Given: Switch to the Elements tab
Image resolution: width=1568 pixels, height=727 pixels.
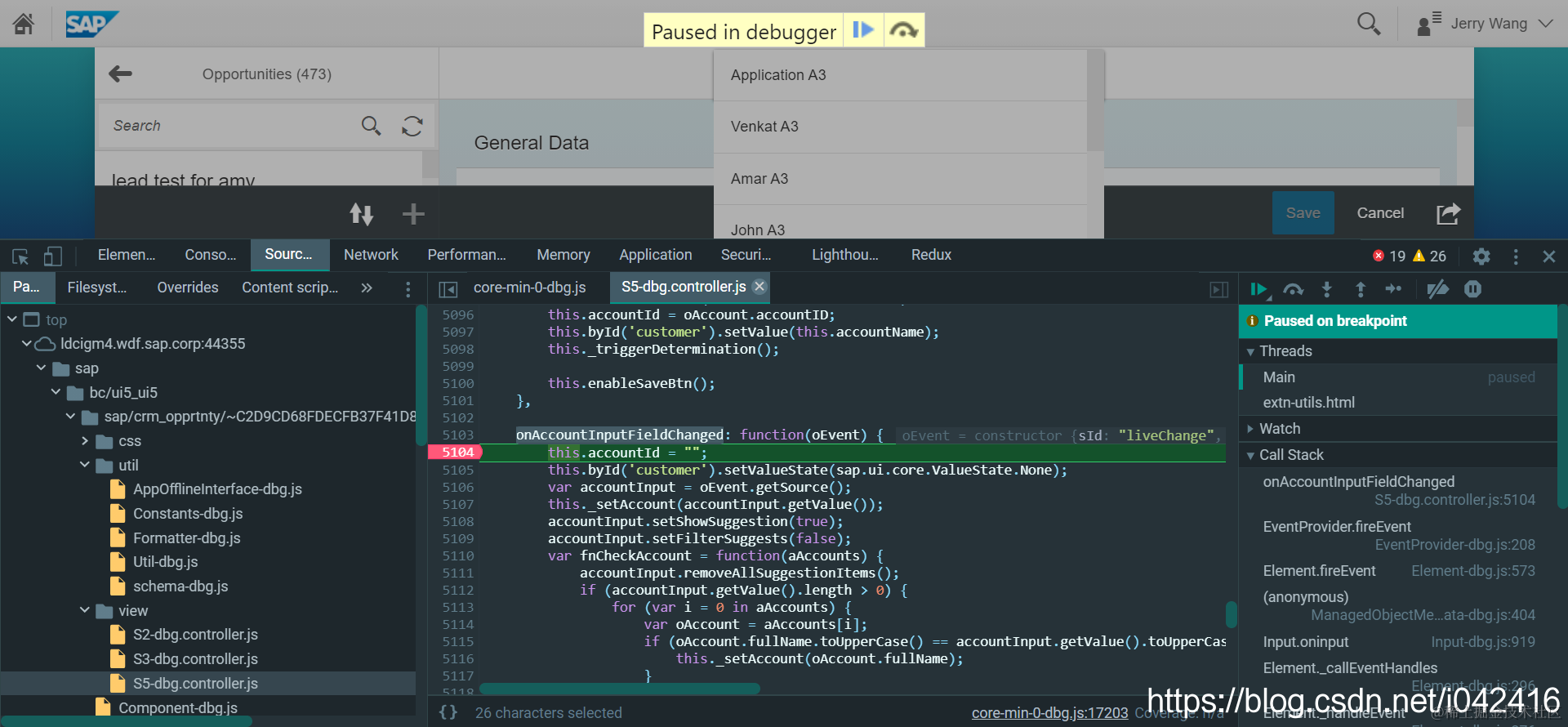Looking at the screenshot, I should tap(127, 255).
